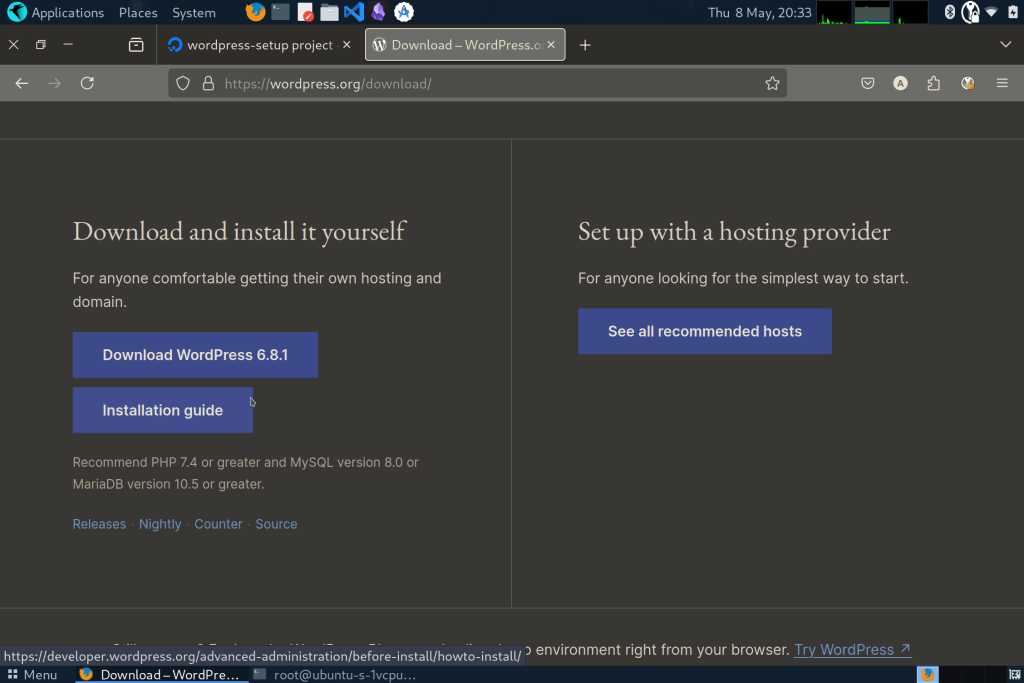Image resolution: width=1024 pixels, height=683 pixels.
Task: Focus the URL address bar
Action: (x=477, y=84)
